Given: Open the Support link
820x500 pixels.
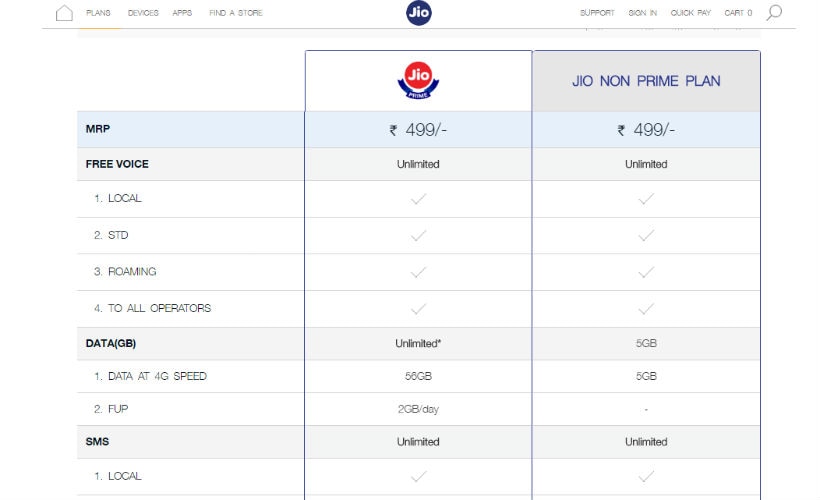Looking at the screenshot, I should point(597,13).
